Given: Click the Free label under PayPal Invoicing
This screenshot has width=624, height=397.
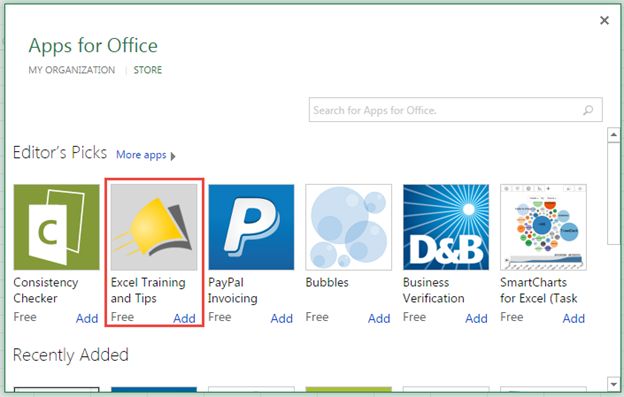Looking at the screenshot, I should pos(220,317).
